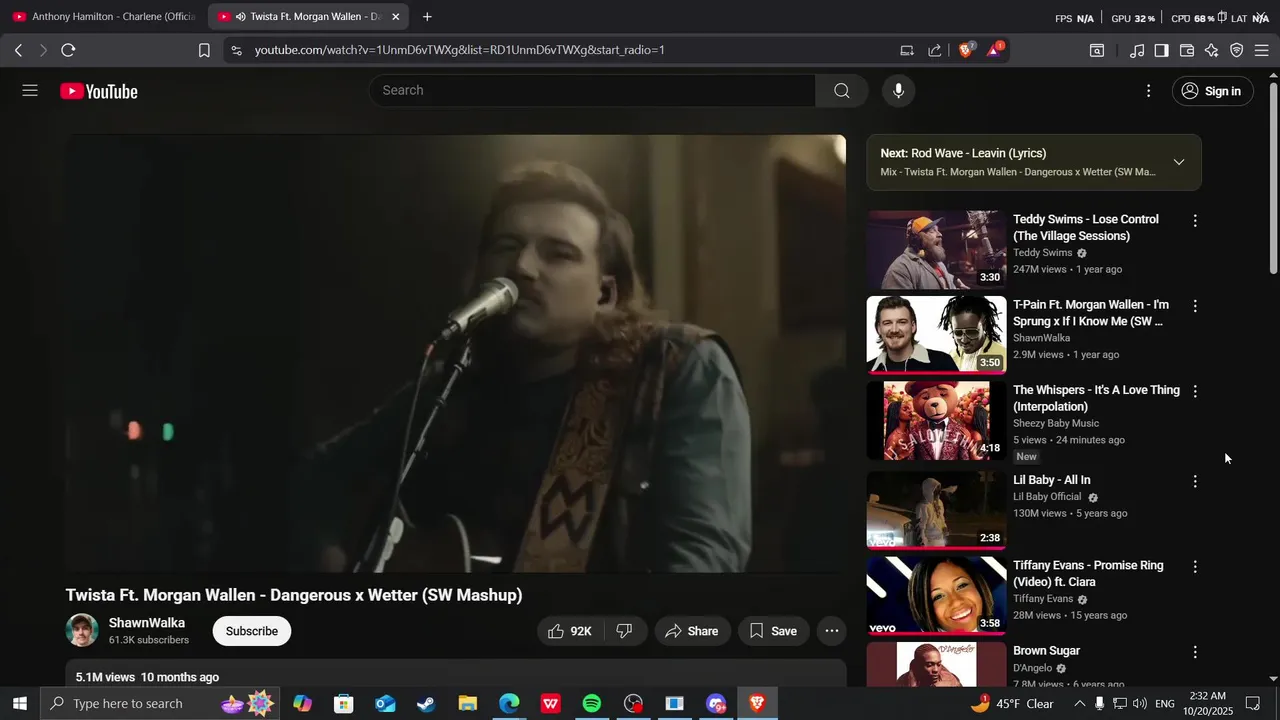Screen dimensions: 1280x720
Task: Open Lil Baby - All In title
Action: [1052, 480]
